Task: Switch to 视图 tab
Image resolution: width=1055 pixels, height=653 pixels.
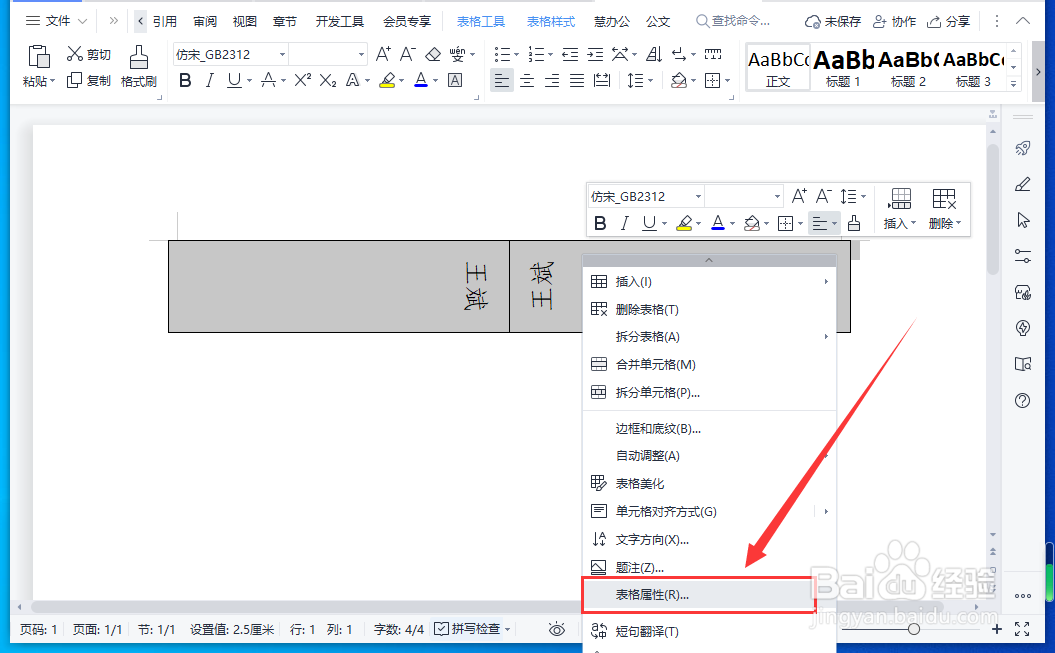Action: pos(244,22)
